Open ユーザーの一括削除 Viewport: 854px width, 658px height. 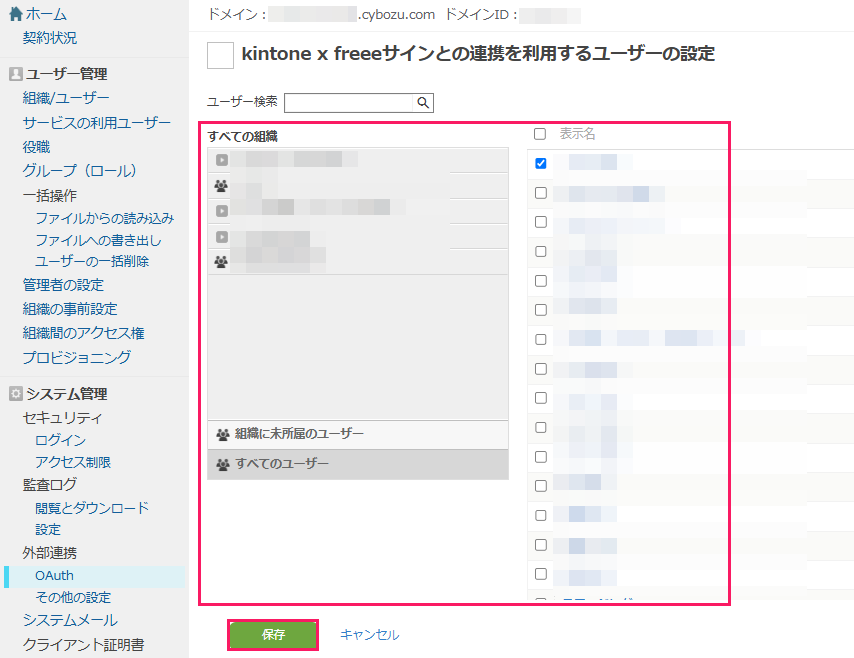[92, 261]
